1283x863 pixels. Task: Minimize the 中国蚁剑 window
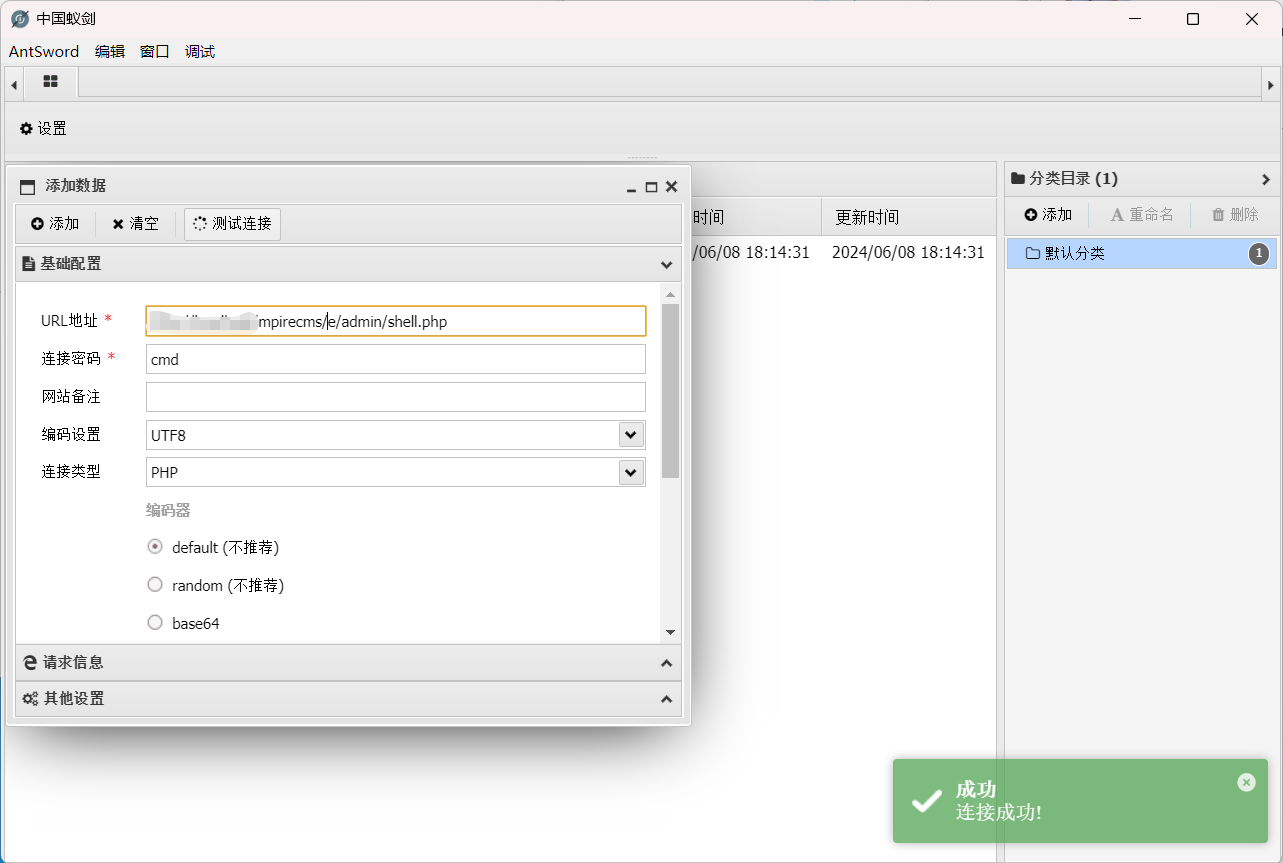pos(1134,19)
